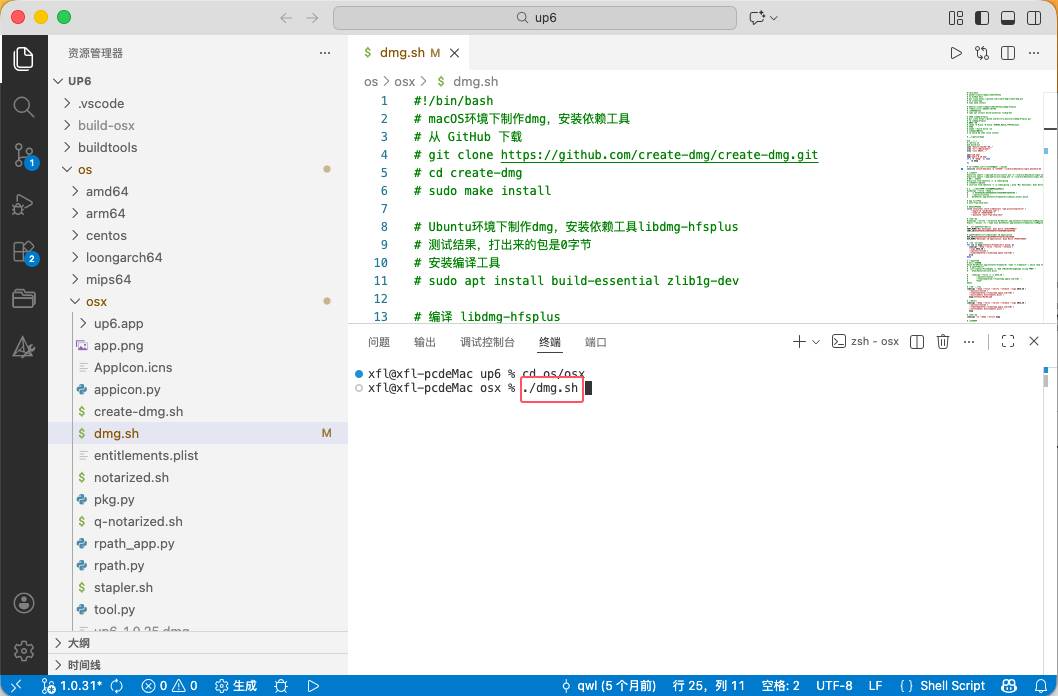Open changes with the git compare icon
The width and height of the screenshot is (1058, 696).
pos(981,53)
